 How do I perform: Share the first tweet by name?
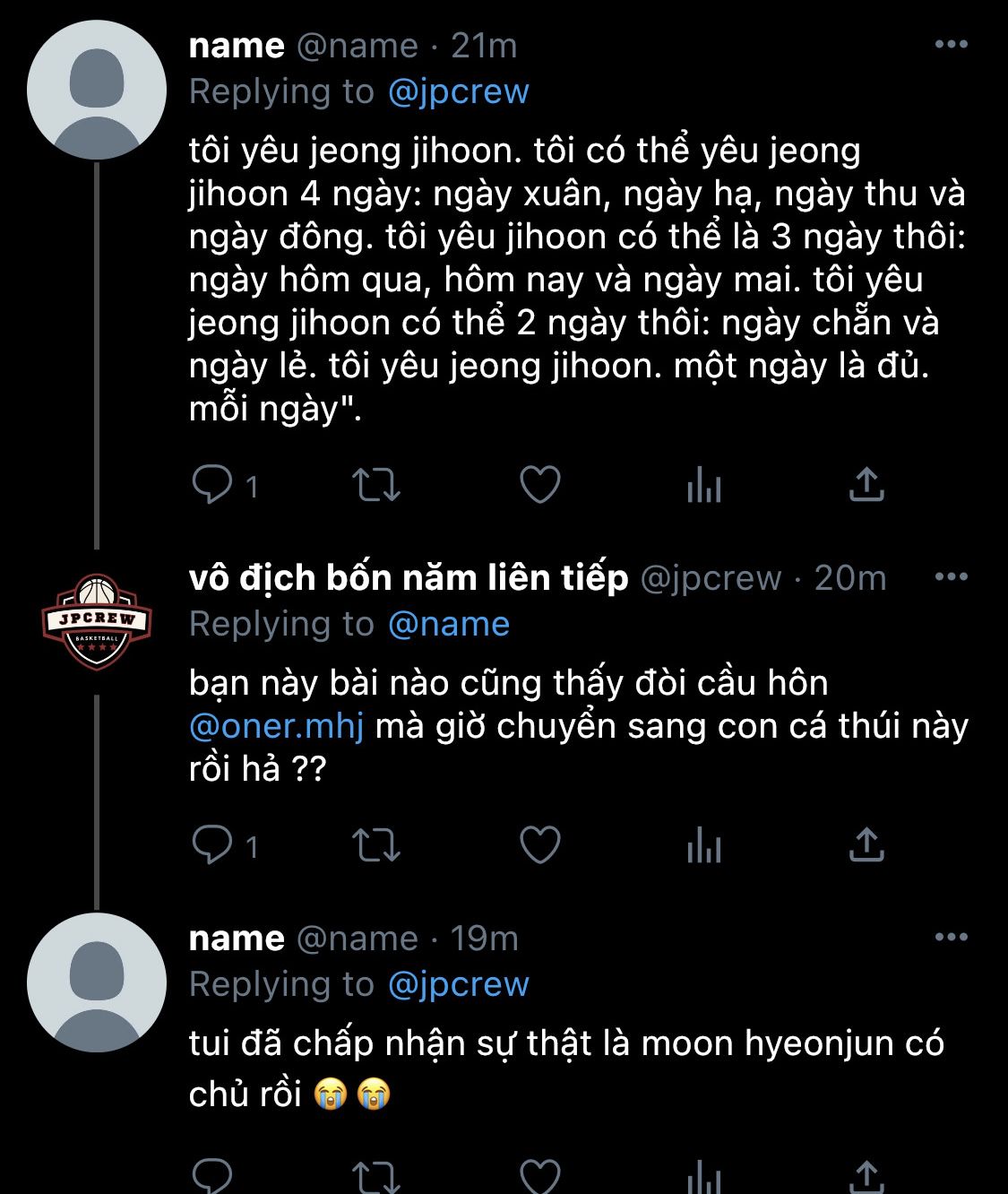point(866,485)
